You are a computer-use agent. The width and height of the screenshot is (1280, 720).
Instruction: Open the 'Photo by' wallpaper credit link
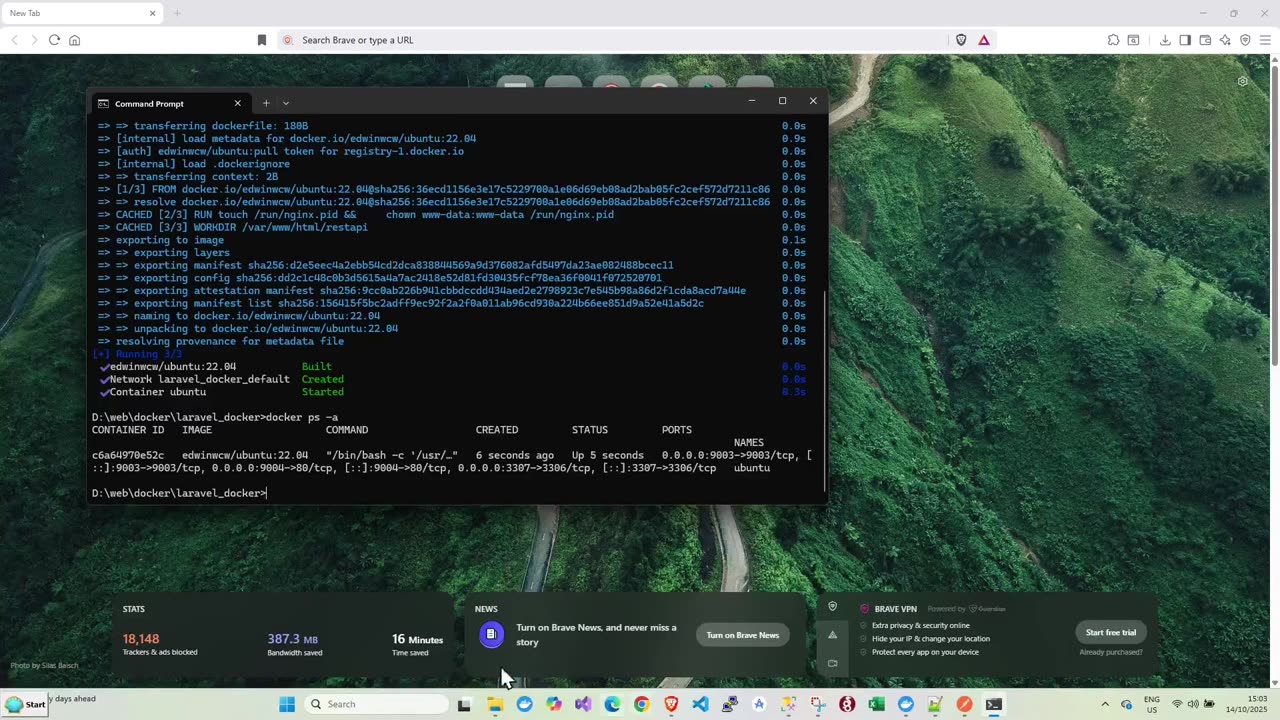[x=44, y=666]
